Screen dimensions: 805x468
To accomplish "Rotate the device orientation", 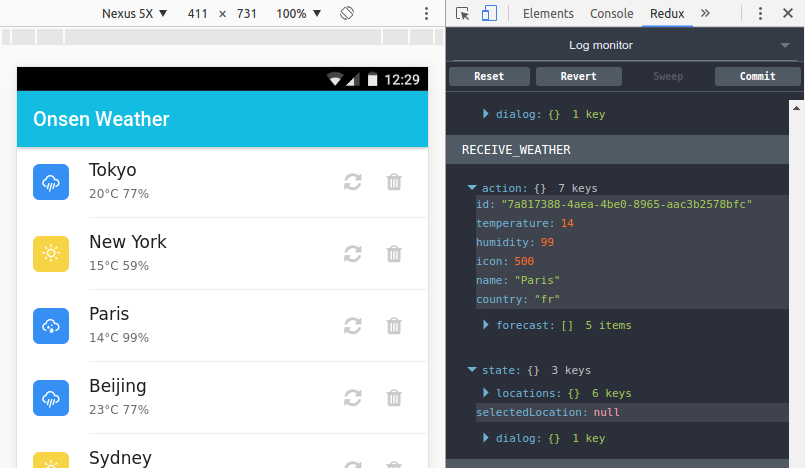I will 347,13.
